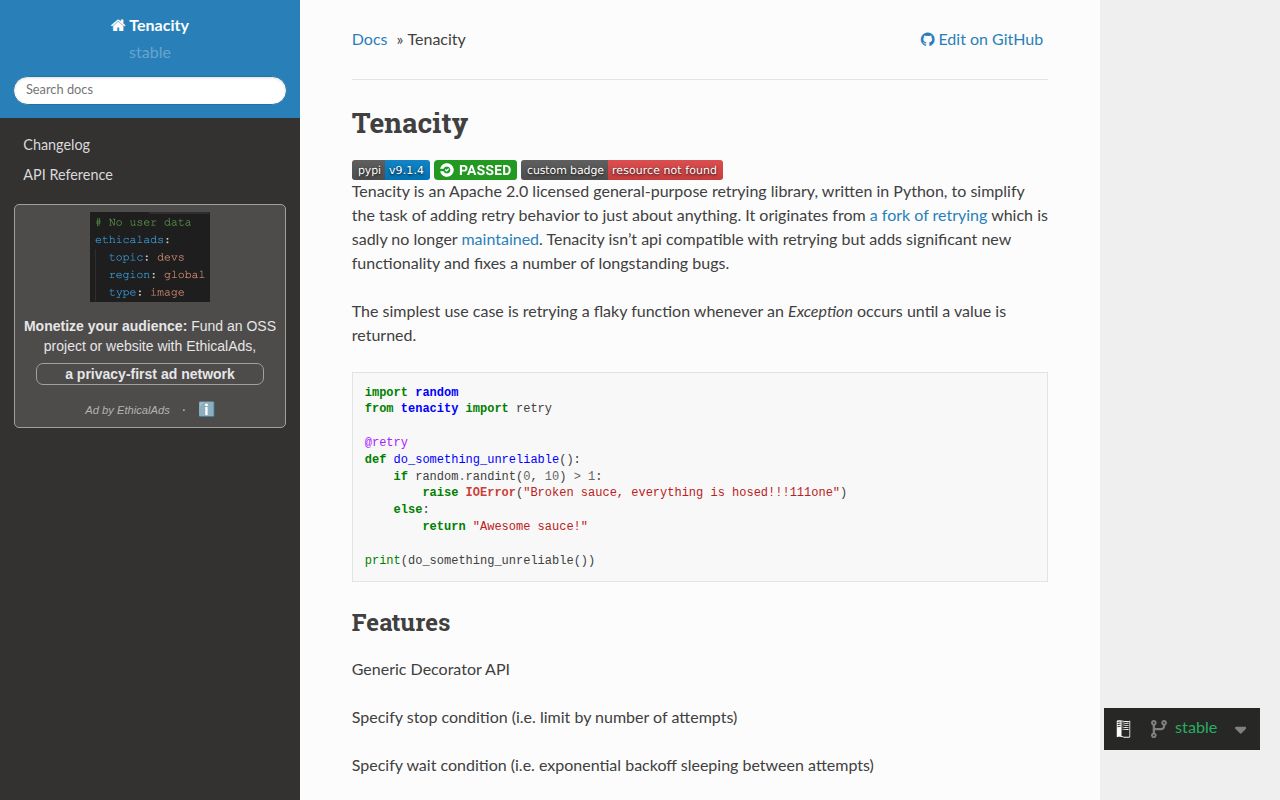Viewport: 1280px width, 800px height.
Task: Click the stable version label in flyout
Action: point(1196,728)
